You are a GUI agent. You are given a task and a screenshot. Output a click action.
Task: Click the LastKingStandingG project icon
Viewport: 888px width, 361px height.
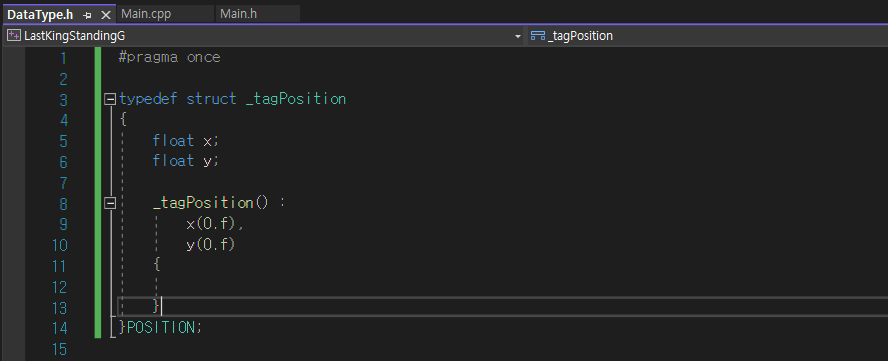14,36
